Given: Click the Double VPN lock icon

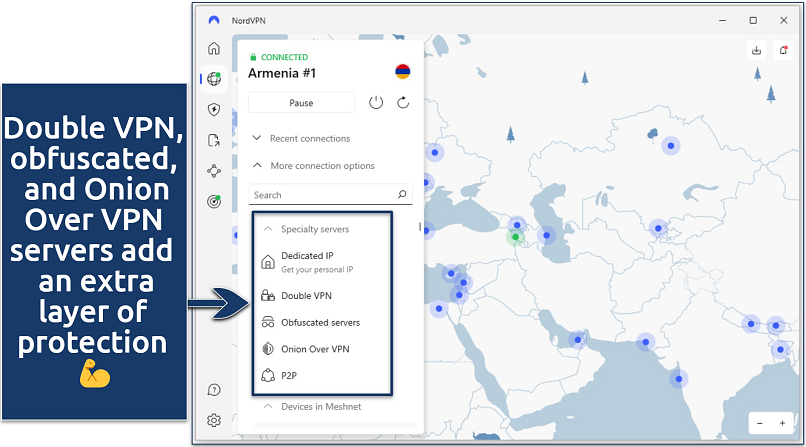Looking at the screenshot, I should coord(268,295).
